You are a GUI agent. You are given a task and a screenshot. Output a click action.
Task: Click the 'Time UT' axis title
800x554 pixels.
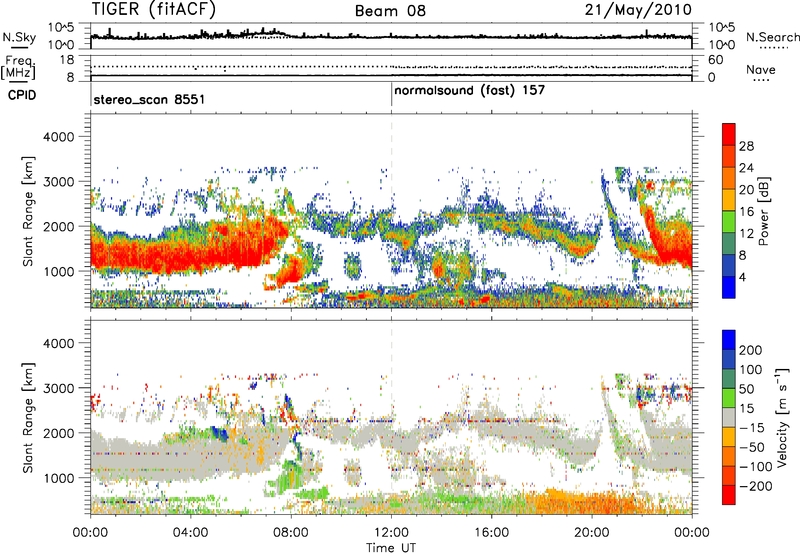[391, 547]
